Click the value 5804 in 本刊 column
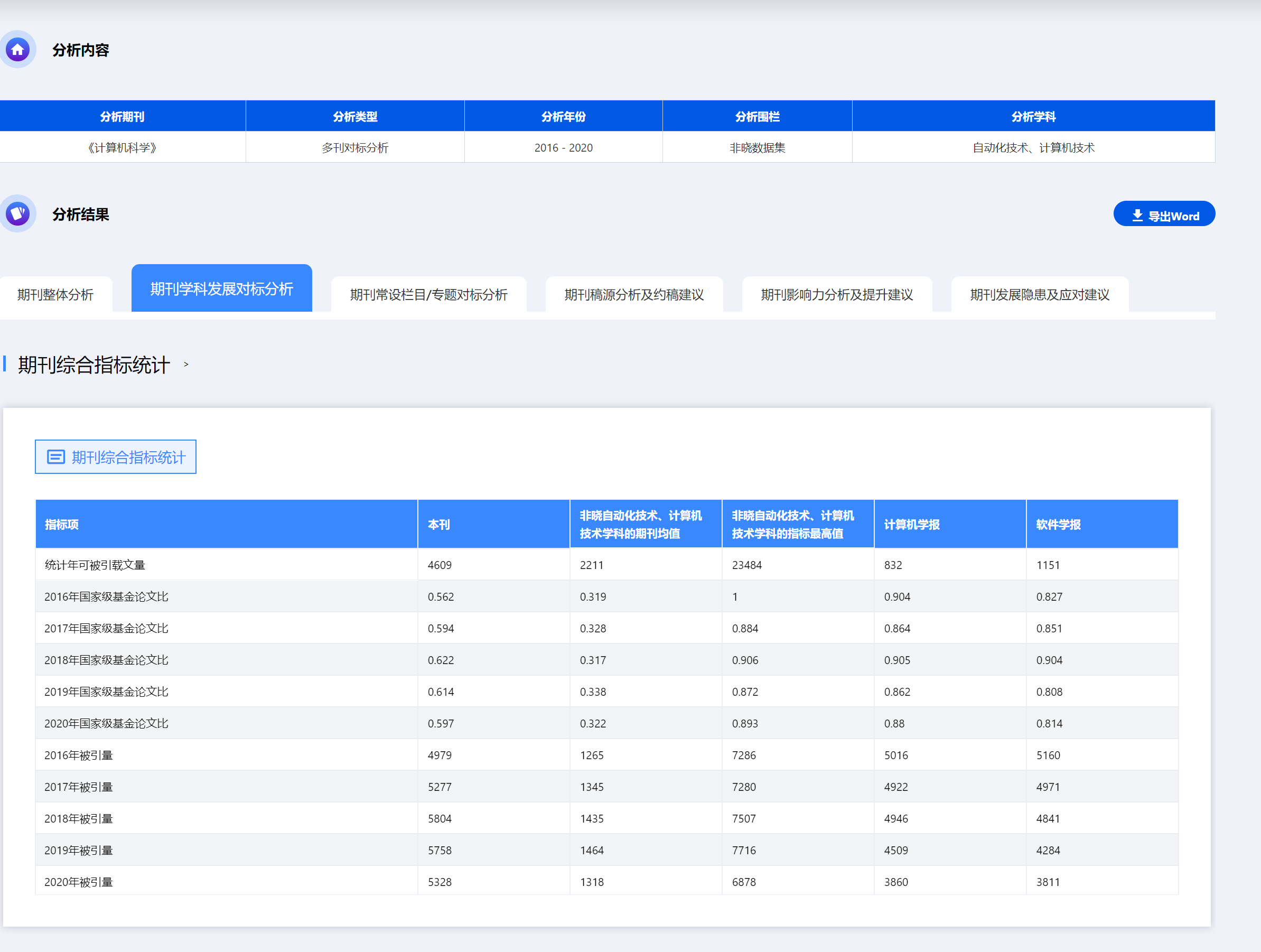 440,819
